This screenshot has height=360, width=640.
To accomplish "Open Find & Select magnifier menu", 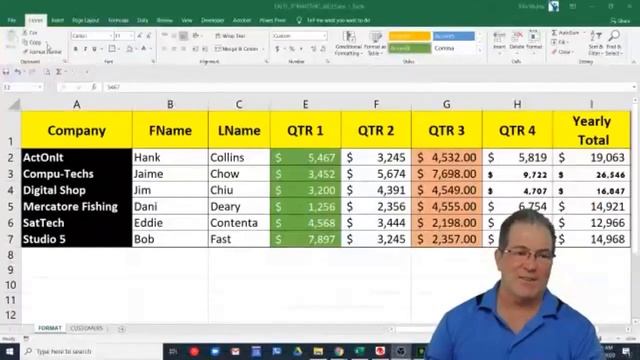I will click(613, 43).
